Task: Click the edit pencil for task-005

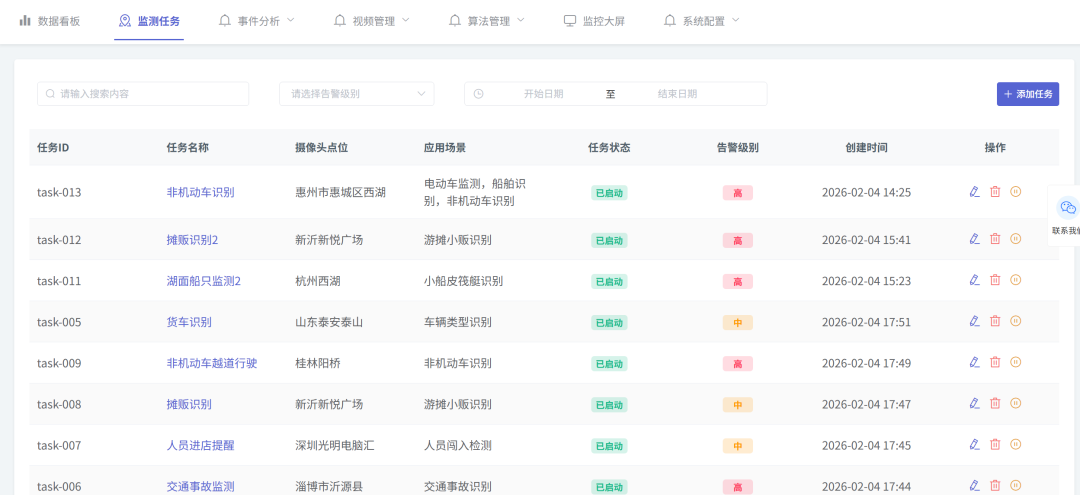Action: tap(974, 321)
